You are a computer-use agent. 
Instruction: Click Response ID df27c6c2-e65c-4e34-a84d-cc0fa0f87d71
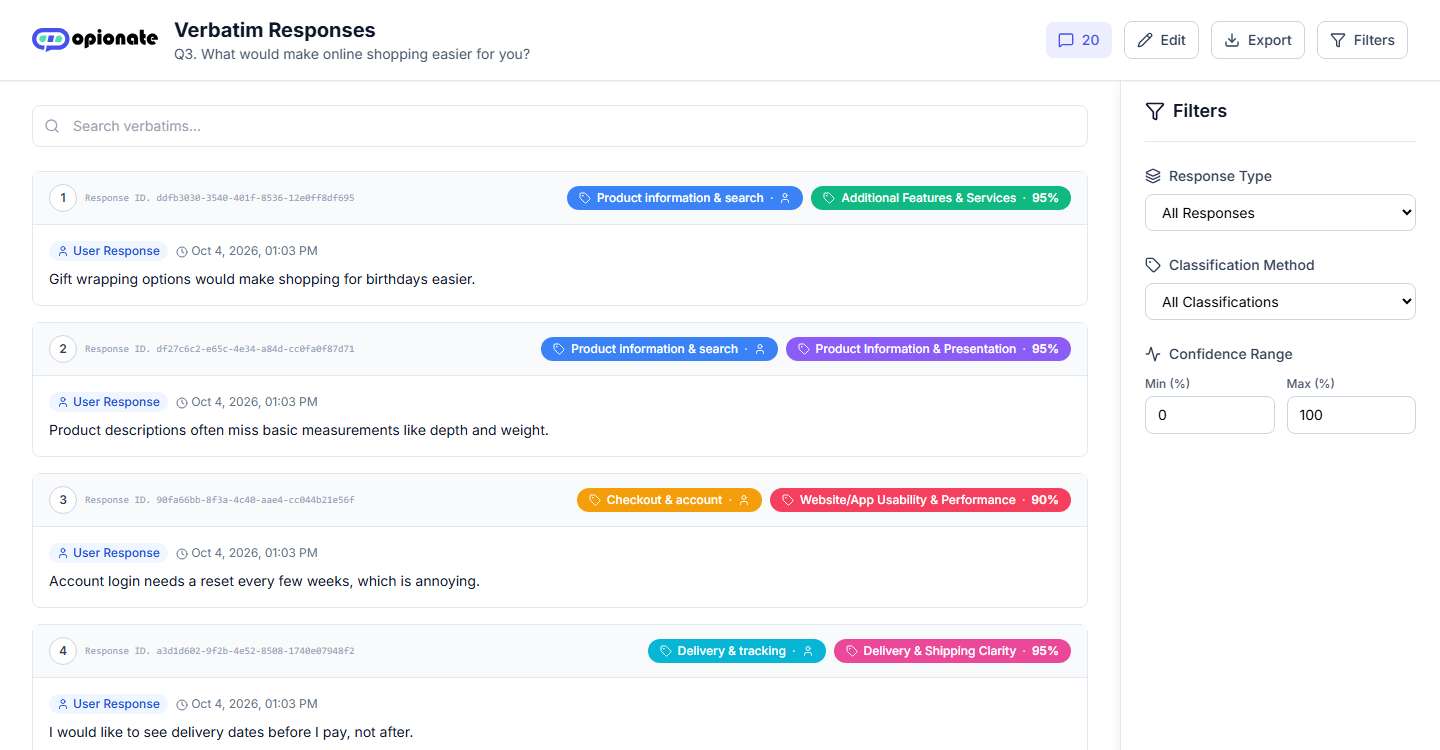point(220,349)
